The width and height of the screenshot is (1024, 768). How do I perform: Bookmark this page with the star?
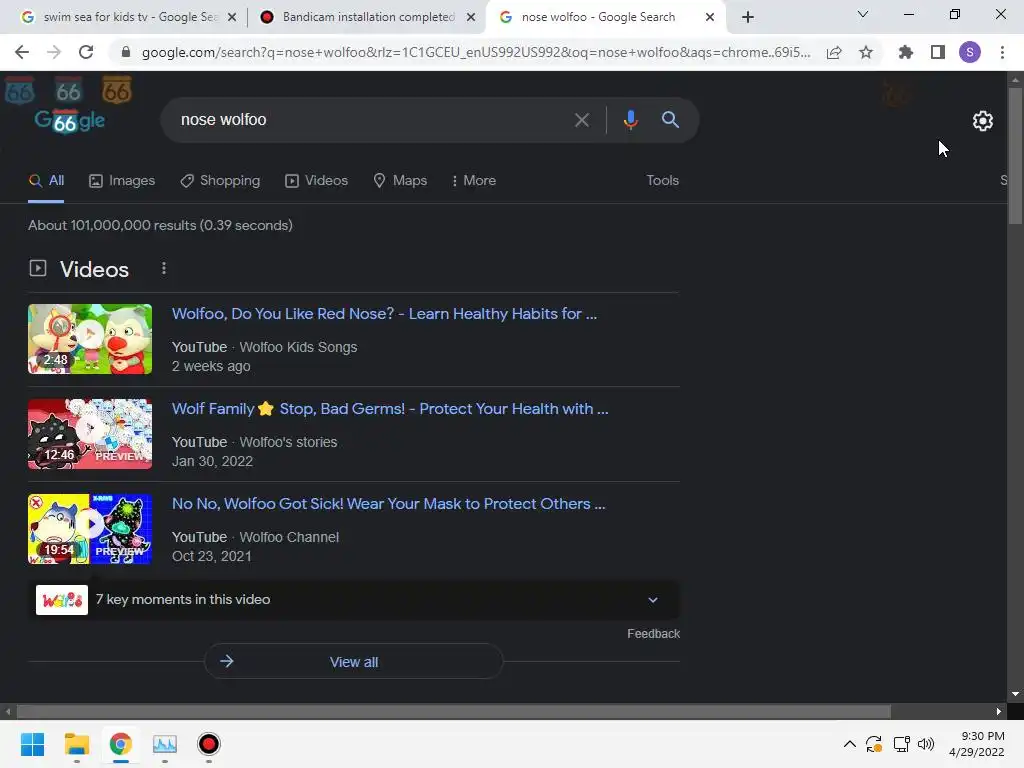[x=866, y=52]
